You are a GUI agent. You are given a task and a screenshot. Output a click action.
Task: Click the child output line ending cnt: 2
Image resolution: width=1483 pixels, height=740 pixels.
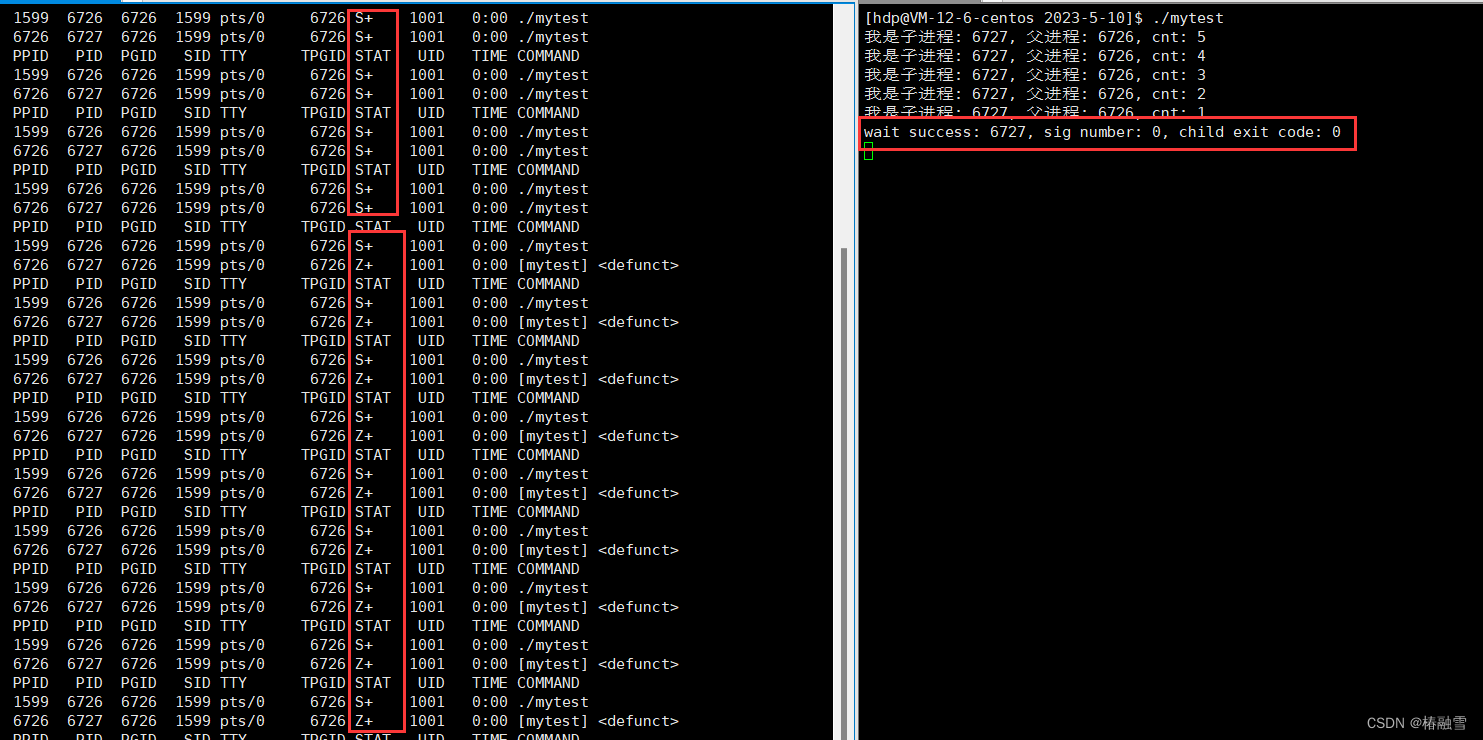pyautogui.click(x=1035, y=94)
